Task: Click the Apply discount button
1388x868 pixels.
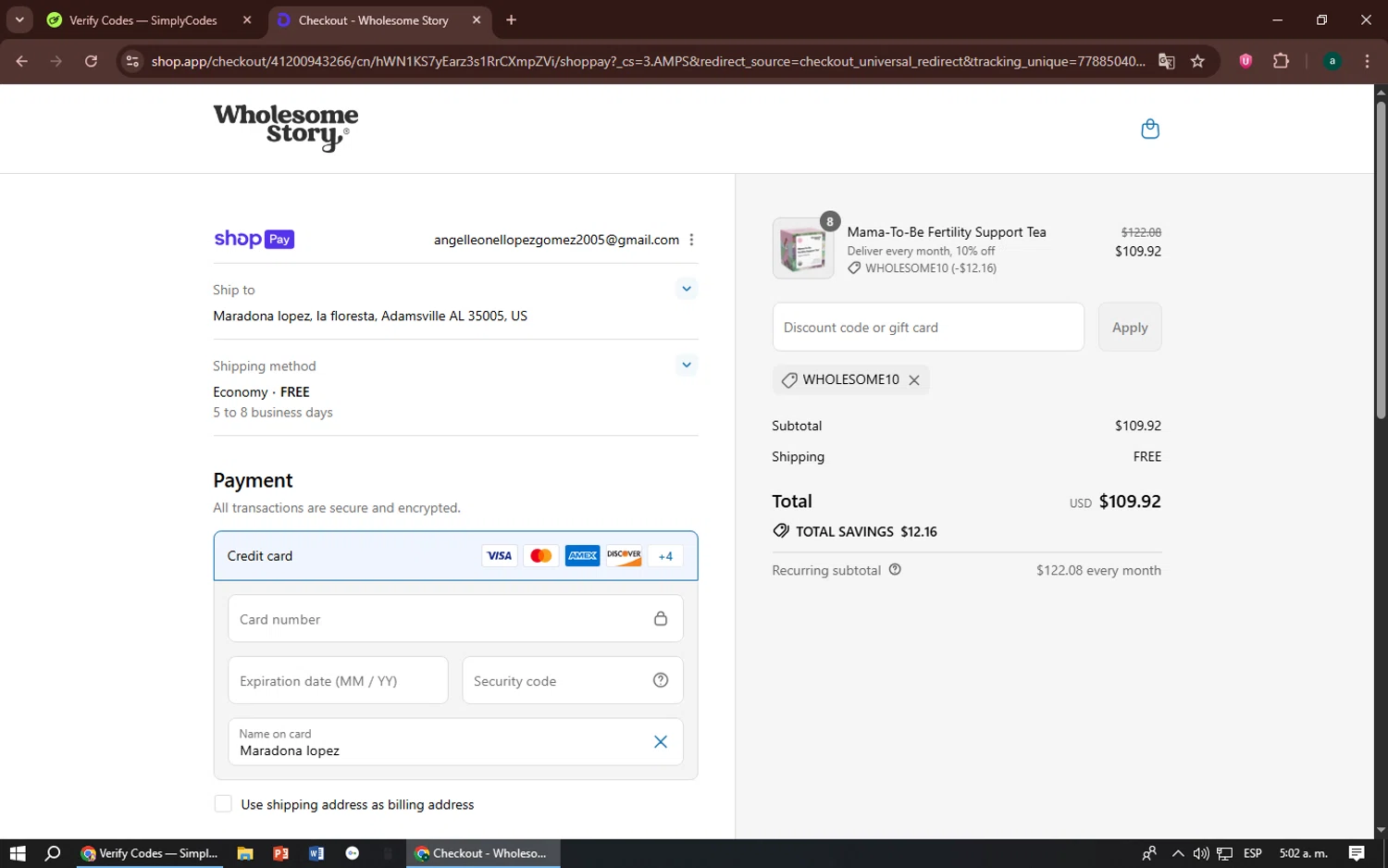Action: pyautogui.click(x=1130, y=327)
